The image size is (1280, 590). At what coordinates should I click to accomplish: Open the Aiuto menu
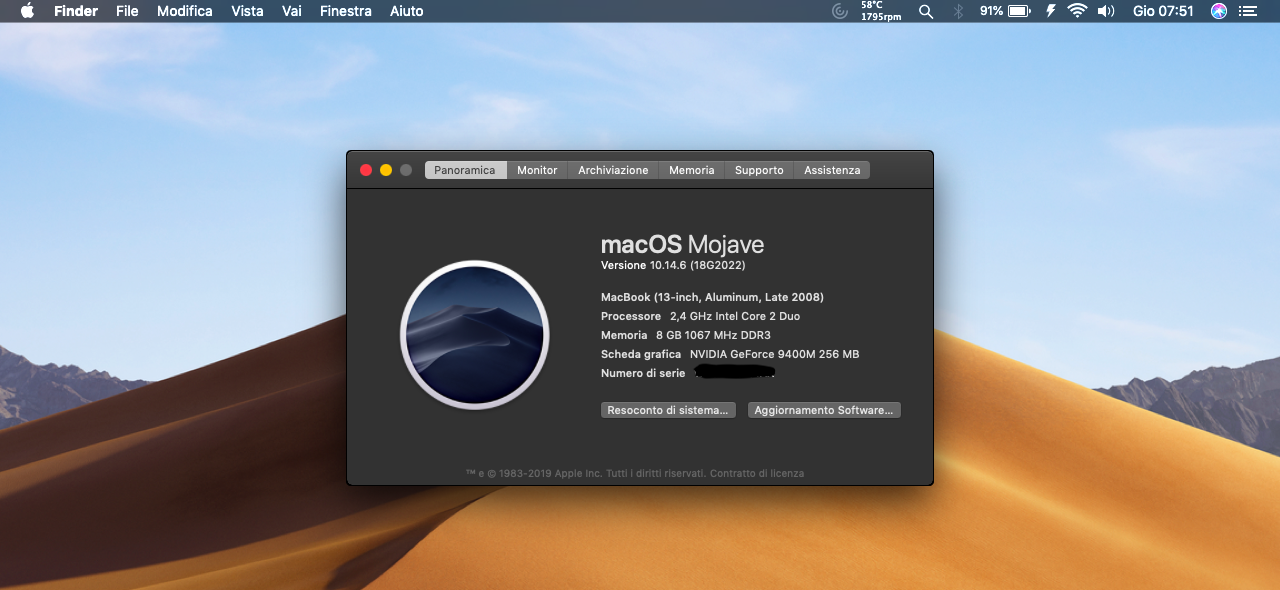pyautogui.click(x=407, y=11)
